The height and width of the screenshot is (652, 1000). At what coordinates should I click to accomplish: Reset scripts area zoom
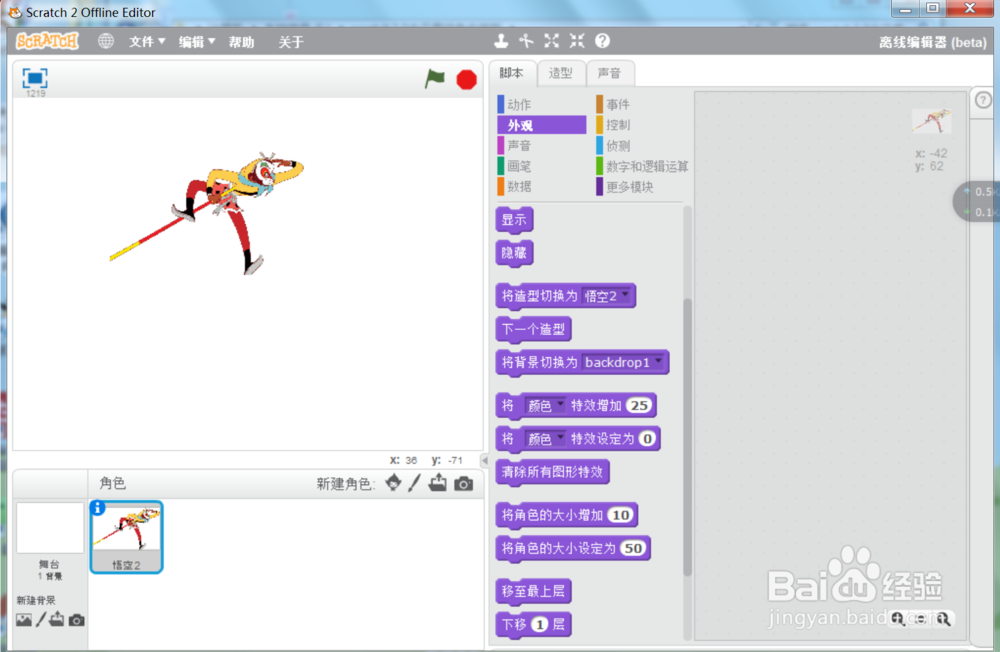click(x=921, y=619)
